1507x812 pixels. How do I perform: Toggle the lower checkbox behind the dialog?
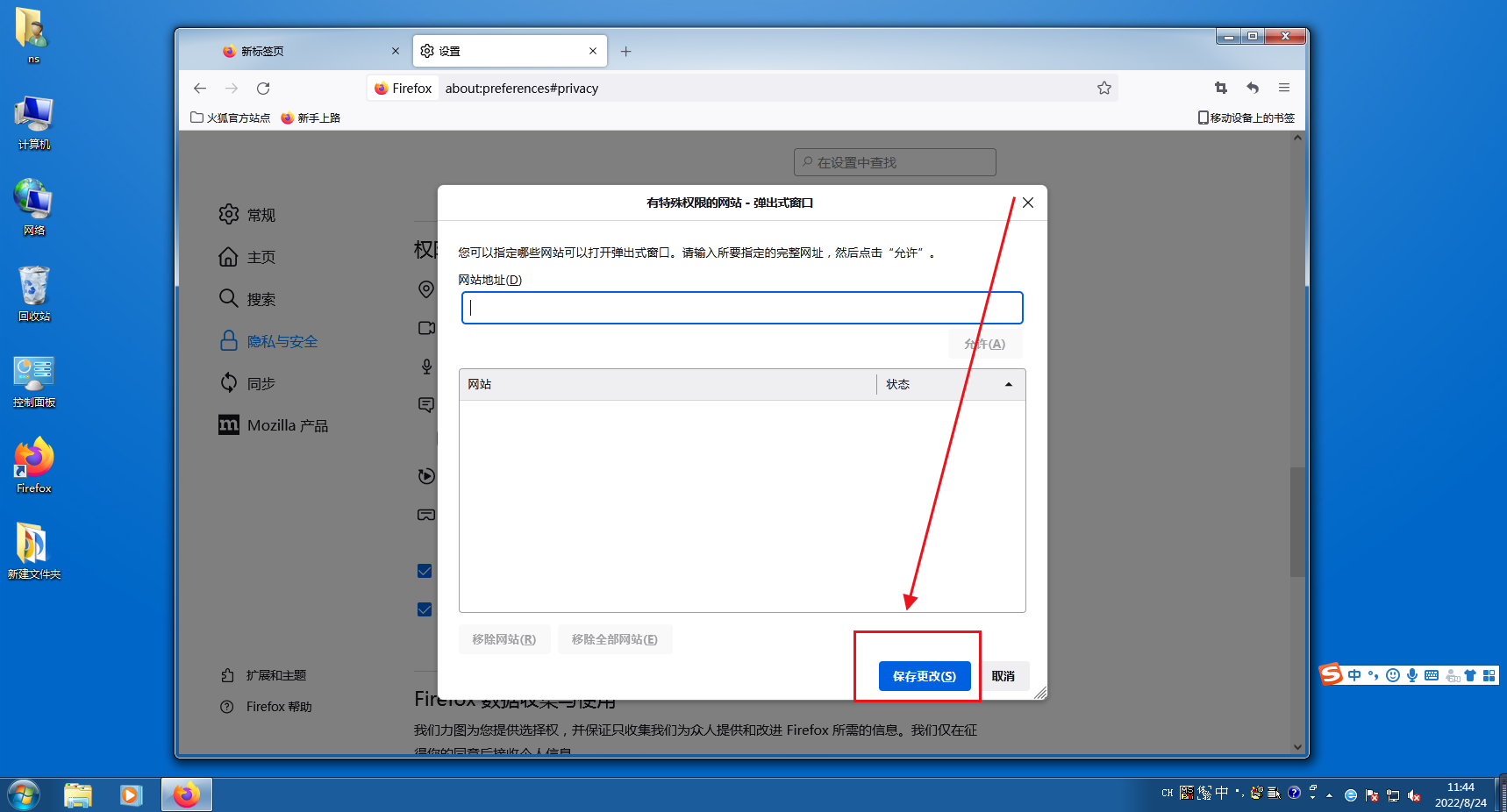(x=425, y=609)
